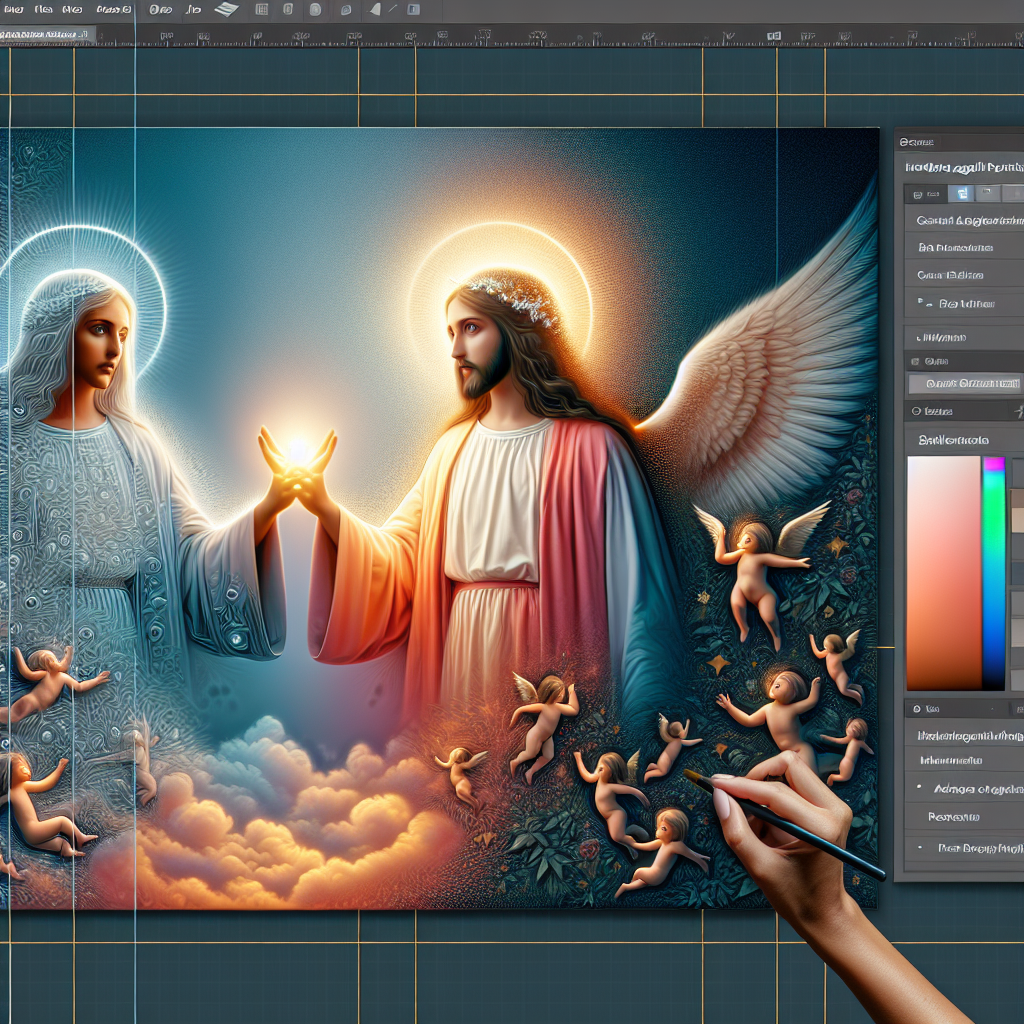Toggle the small square checkbox above the highlighted row
Viewport: 1024px width, 1024px height.
914,361
